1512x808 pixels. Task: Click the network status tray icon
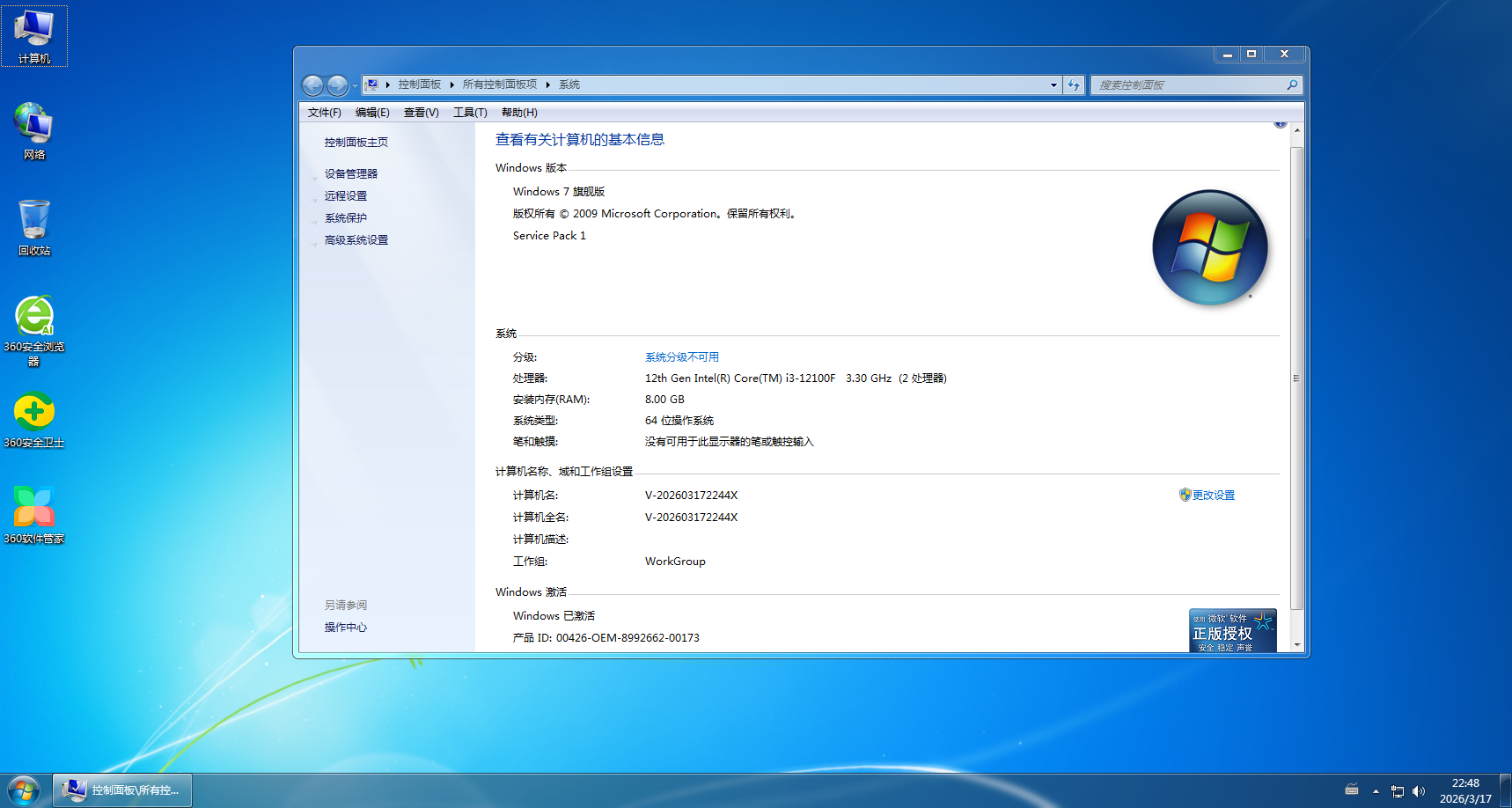tap(1398, 790)
